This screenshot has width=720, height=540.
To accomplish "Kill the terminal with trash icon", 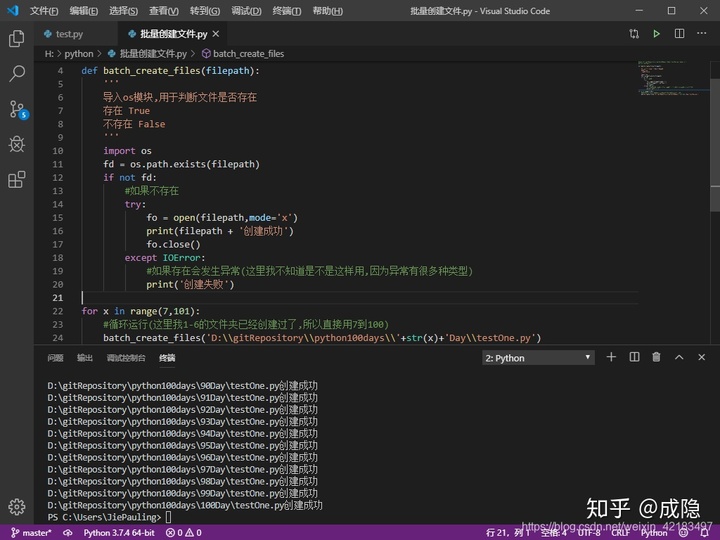I will pyautogui.click(x=657, y=357).
